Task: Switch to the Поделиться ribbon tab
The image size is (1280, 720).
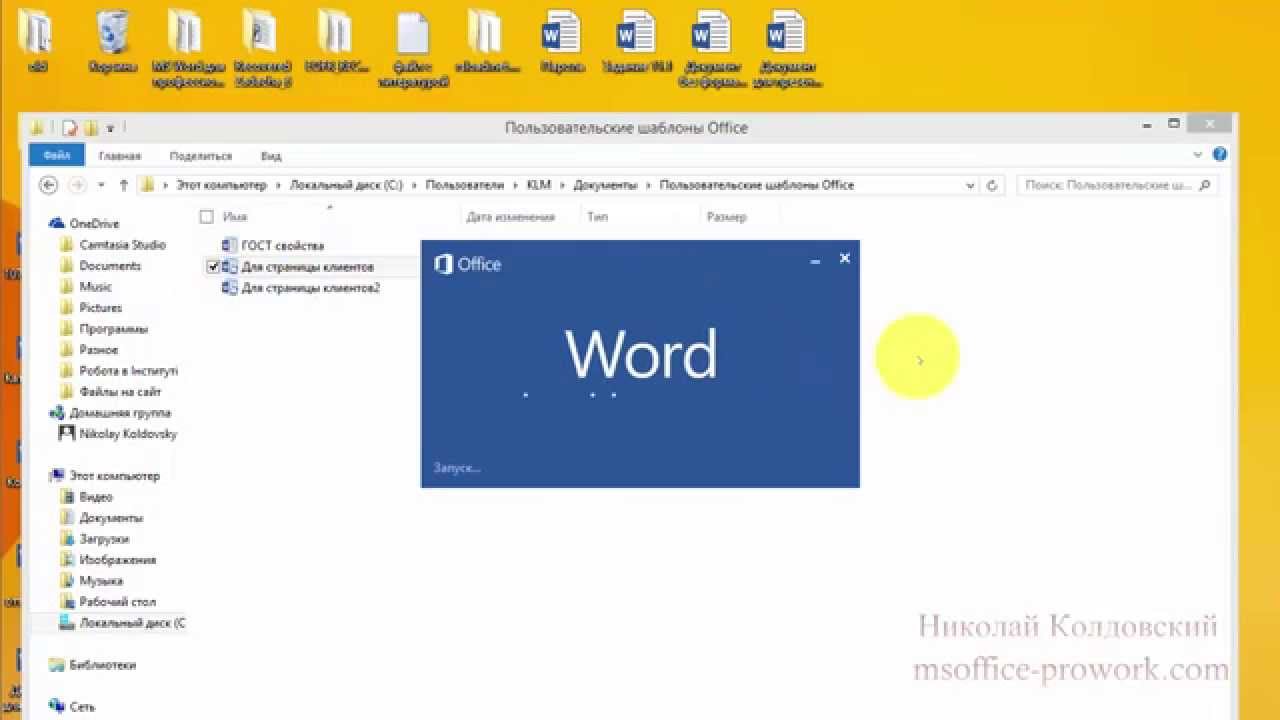Action: (x=201, y=156)
